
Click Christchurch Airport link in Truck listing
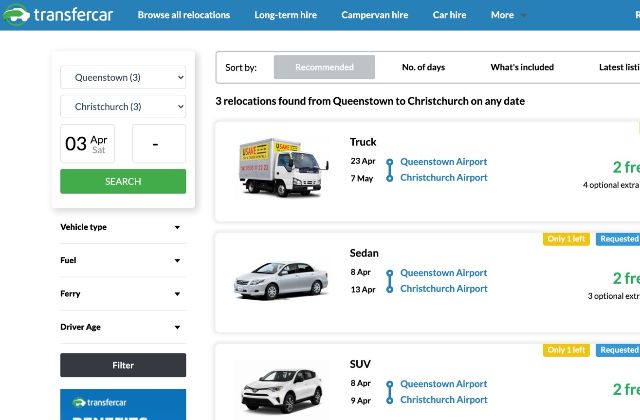point(444,178)
